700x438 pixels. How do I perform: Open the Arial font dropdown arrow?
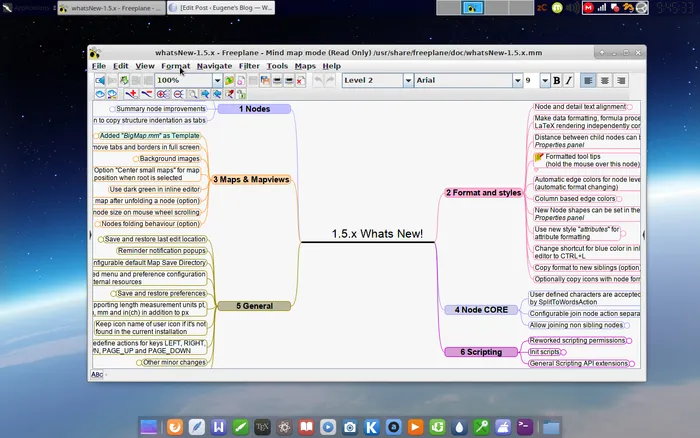[517, 80]
